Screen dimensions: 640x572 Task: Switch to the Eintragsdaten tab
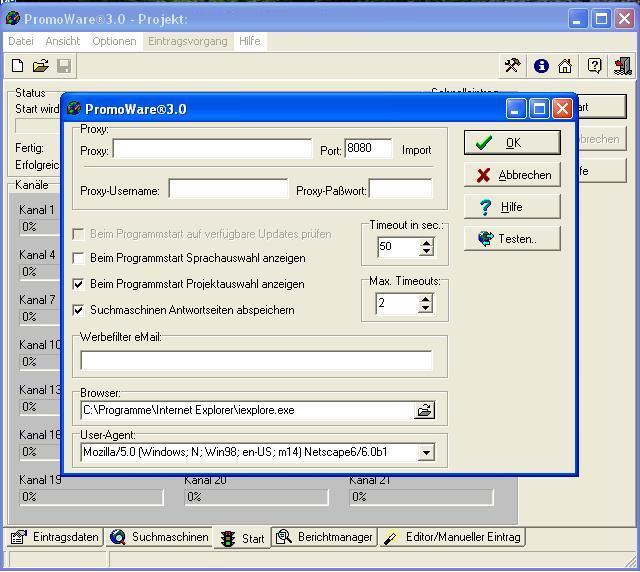coord(55,537)
